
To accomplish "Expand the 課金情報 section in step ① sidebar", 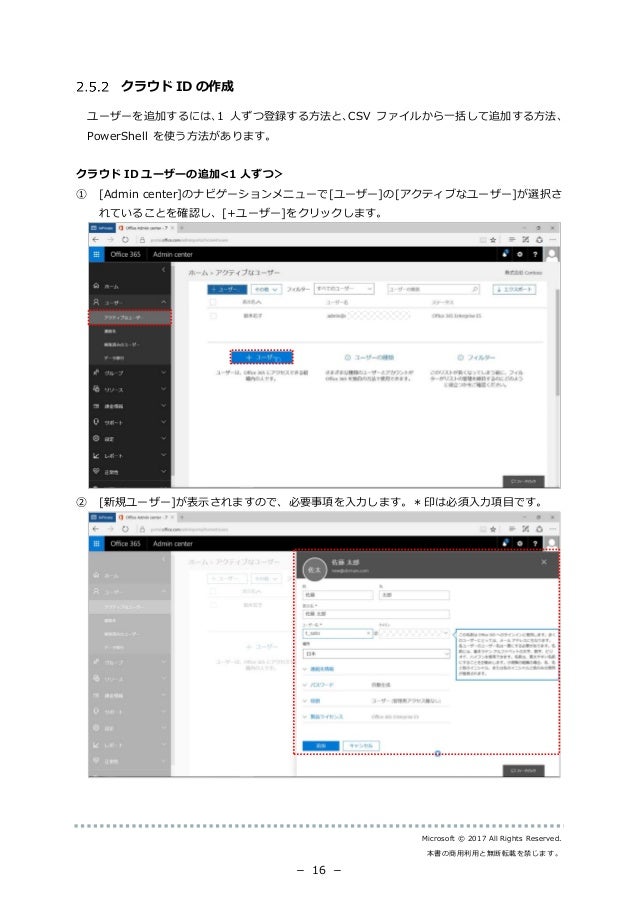I will [x=164, y=405].
